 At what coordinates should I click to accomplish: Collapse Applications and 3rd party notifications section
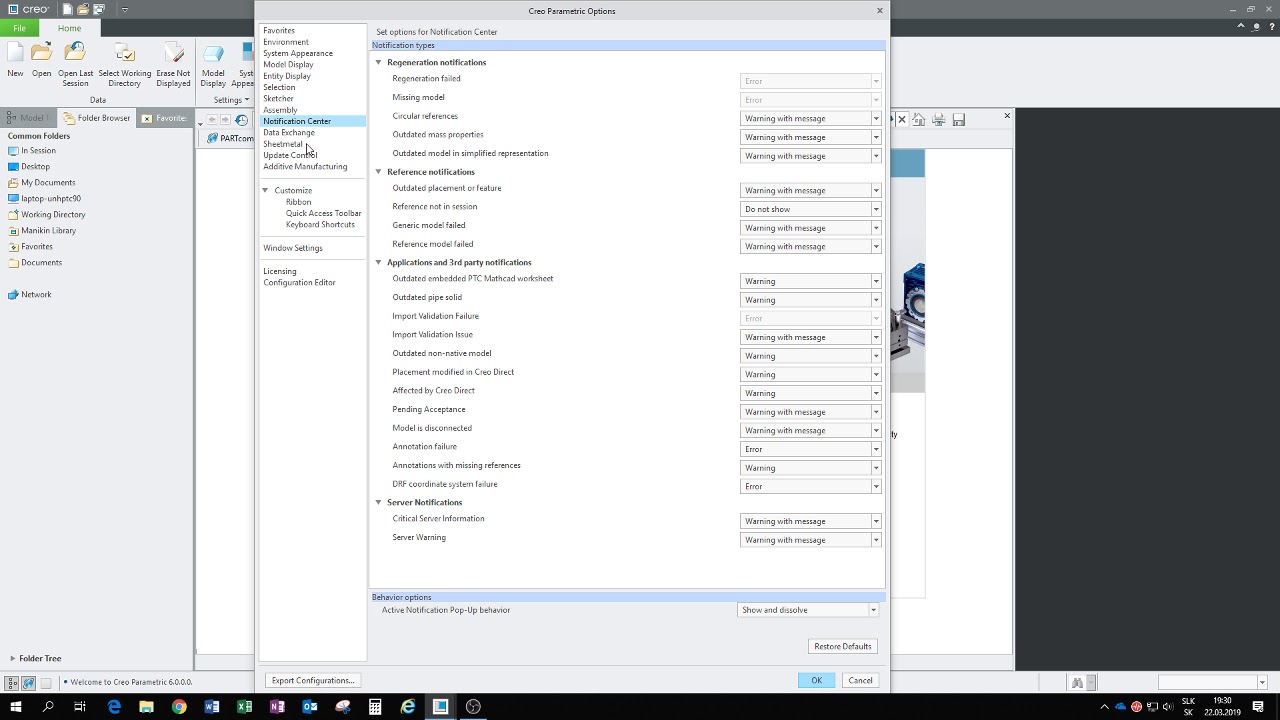tap(378, 263)
